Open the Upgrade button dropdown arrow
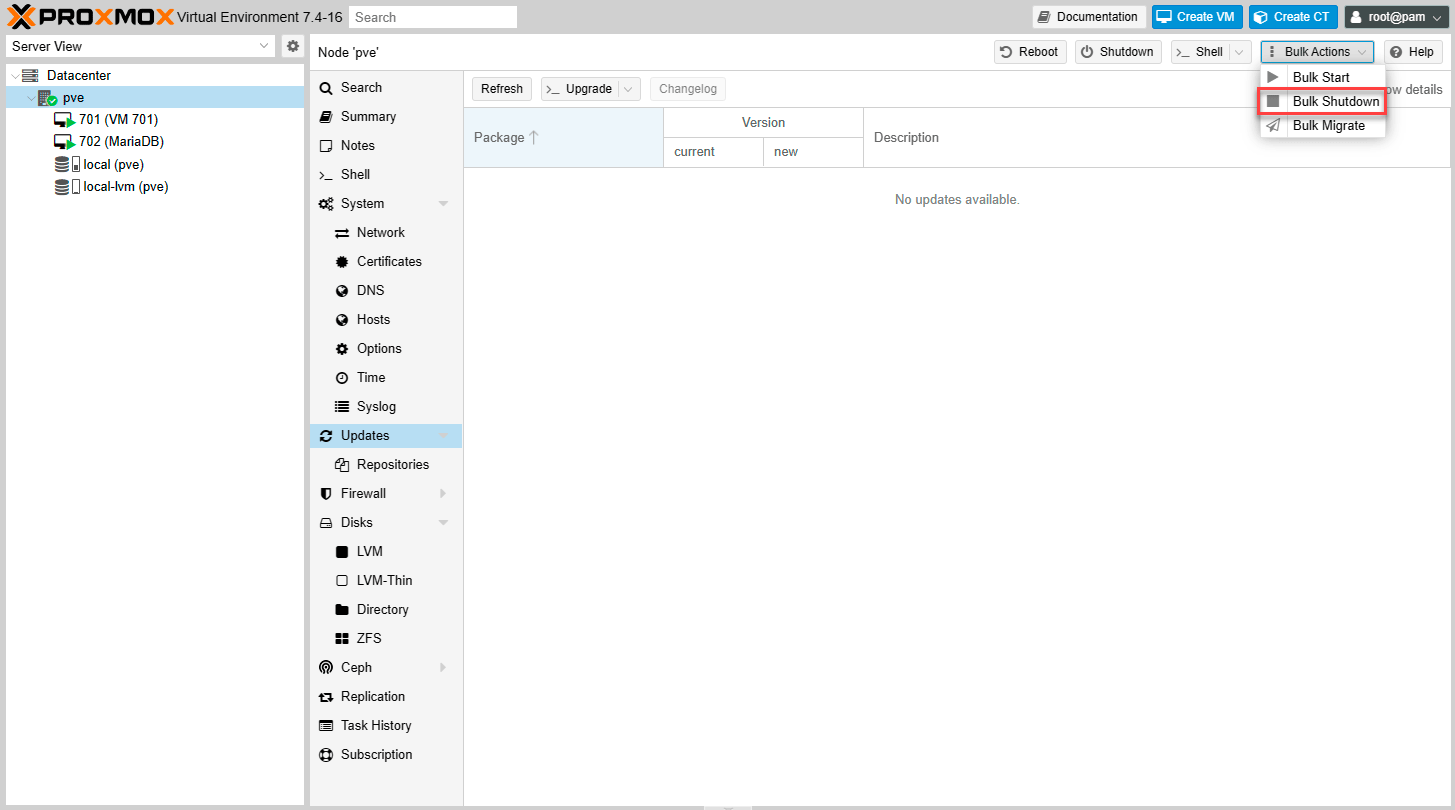Viewport: 1455px width, 810px height. 629,89
